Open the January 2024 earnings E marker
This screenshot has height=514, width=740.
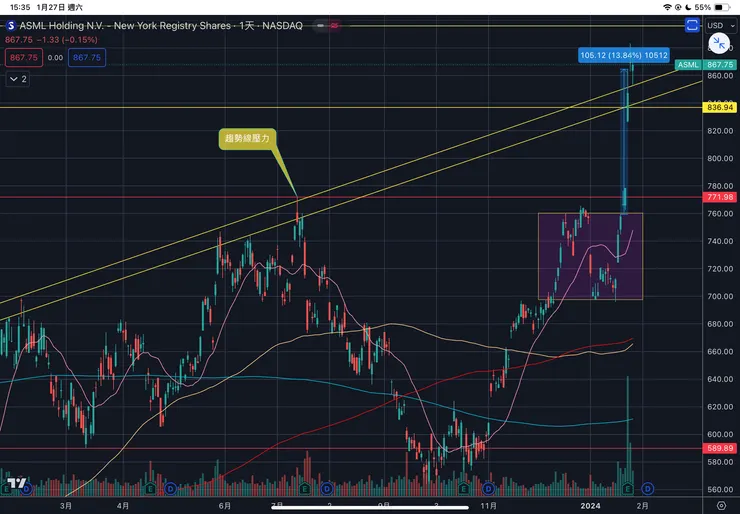tap(628, 489)
